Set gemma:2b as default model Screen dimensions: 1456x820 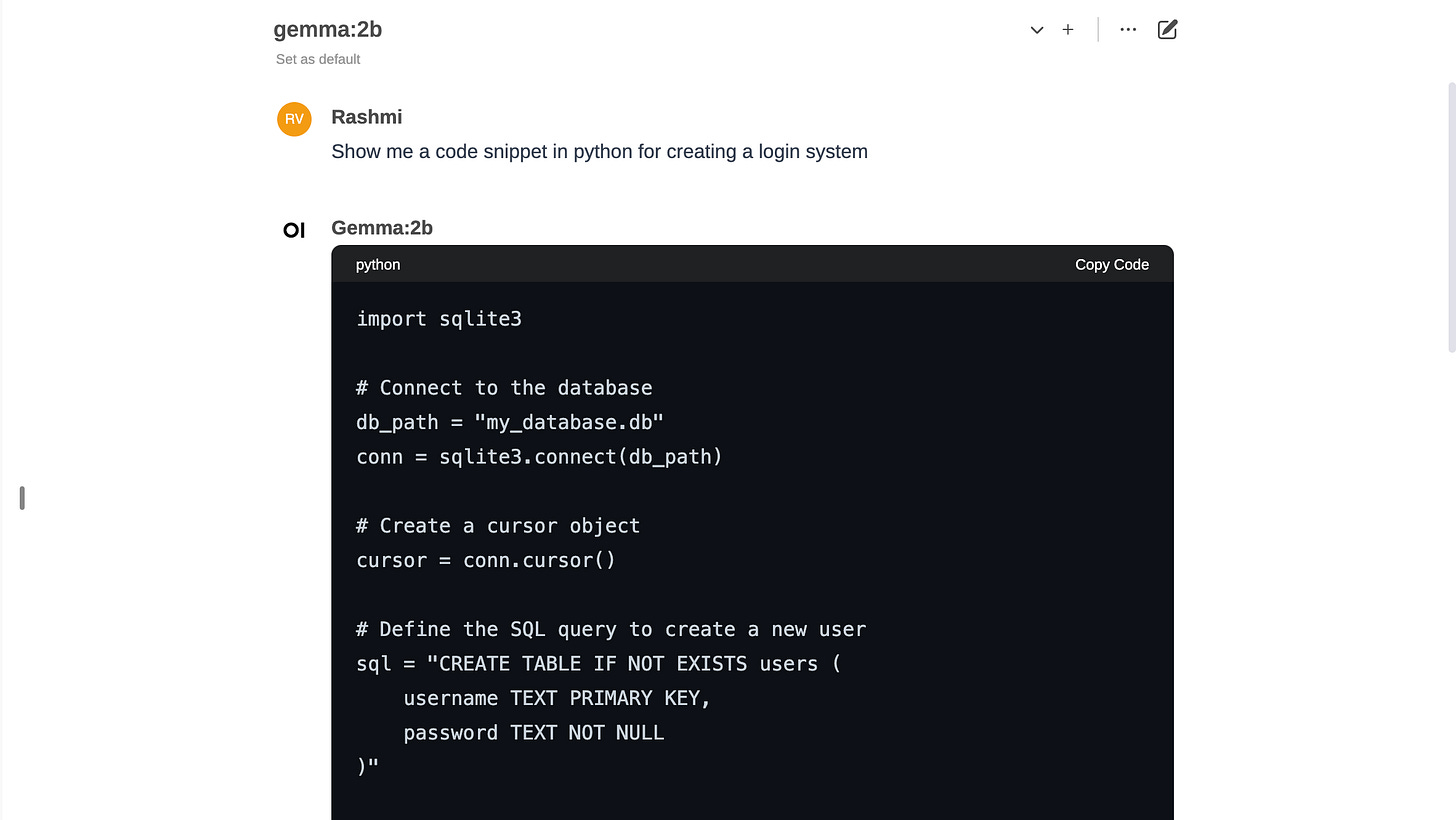[317, 59]
